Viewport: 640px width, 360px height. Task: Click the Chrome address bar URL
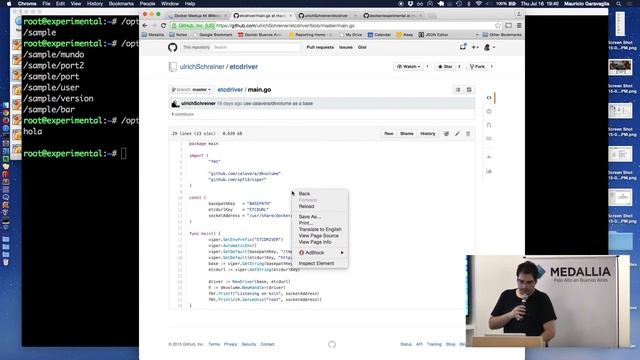tap(284, 25)
